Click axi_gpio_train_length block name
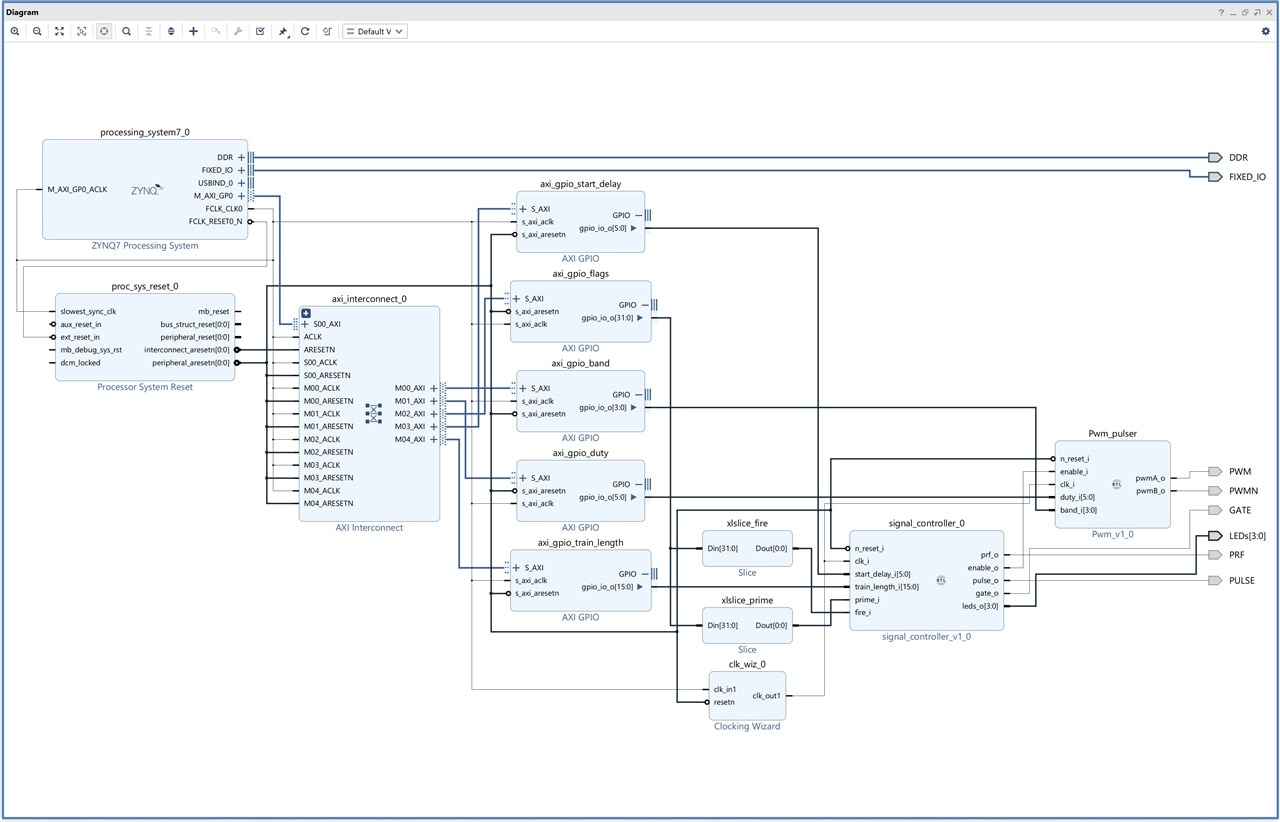Image resolution: width=1280 pixels, height=822 pixels. pyautogui.click(x=580, y=543)
